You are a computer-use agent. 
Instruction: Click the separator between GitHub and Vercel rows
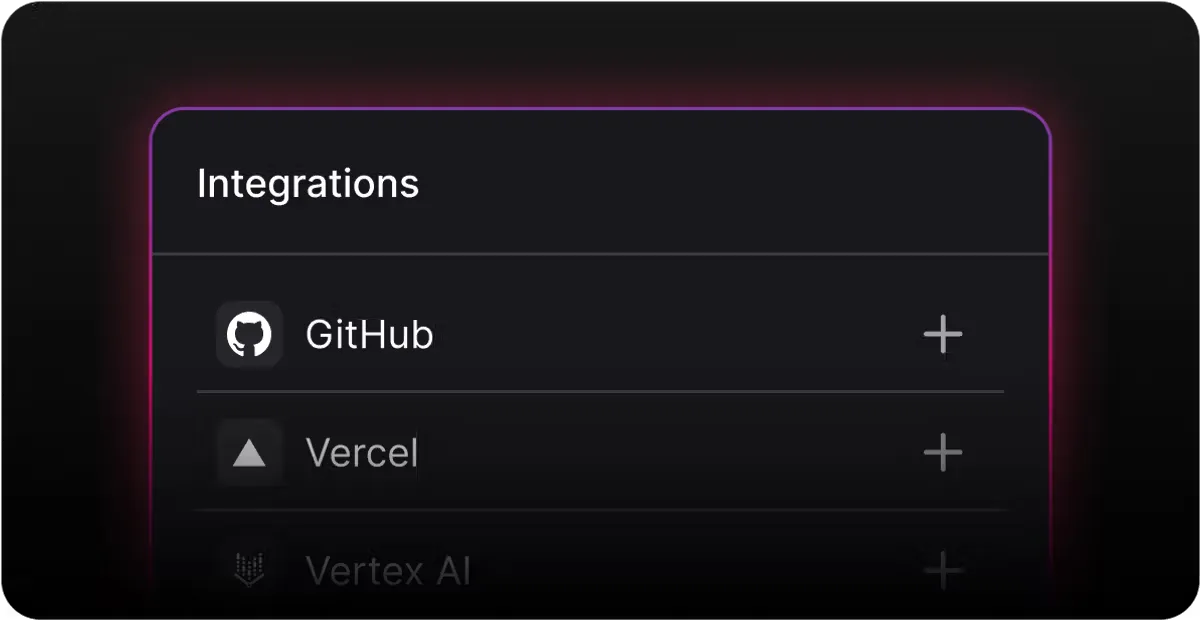[x=600, y=392]
